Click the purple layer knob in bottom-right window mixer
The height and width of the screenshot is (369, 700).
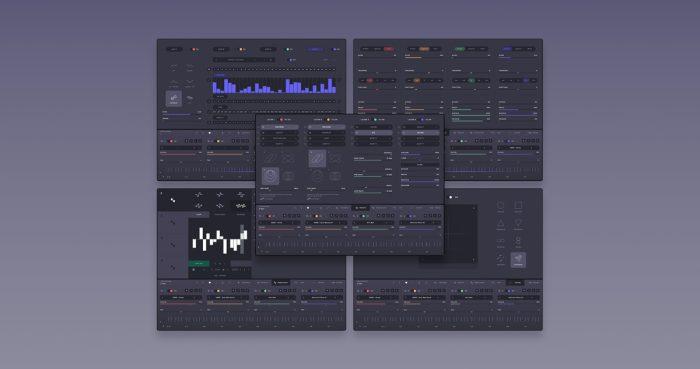[508, 291]
